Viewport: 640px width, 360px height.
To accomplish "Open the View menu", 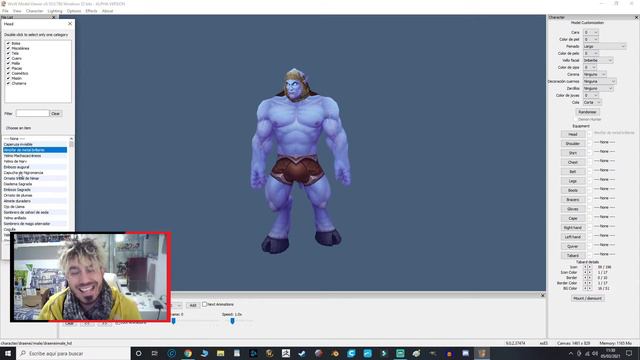I will (x=17, y=11).
